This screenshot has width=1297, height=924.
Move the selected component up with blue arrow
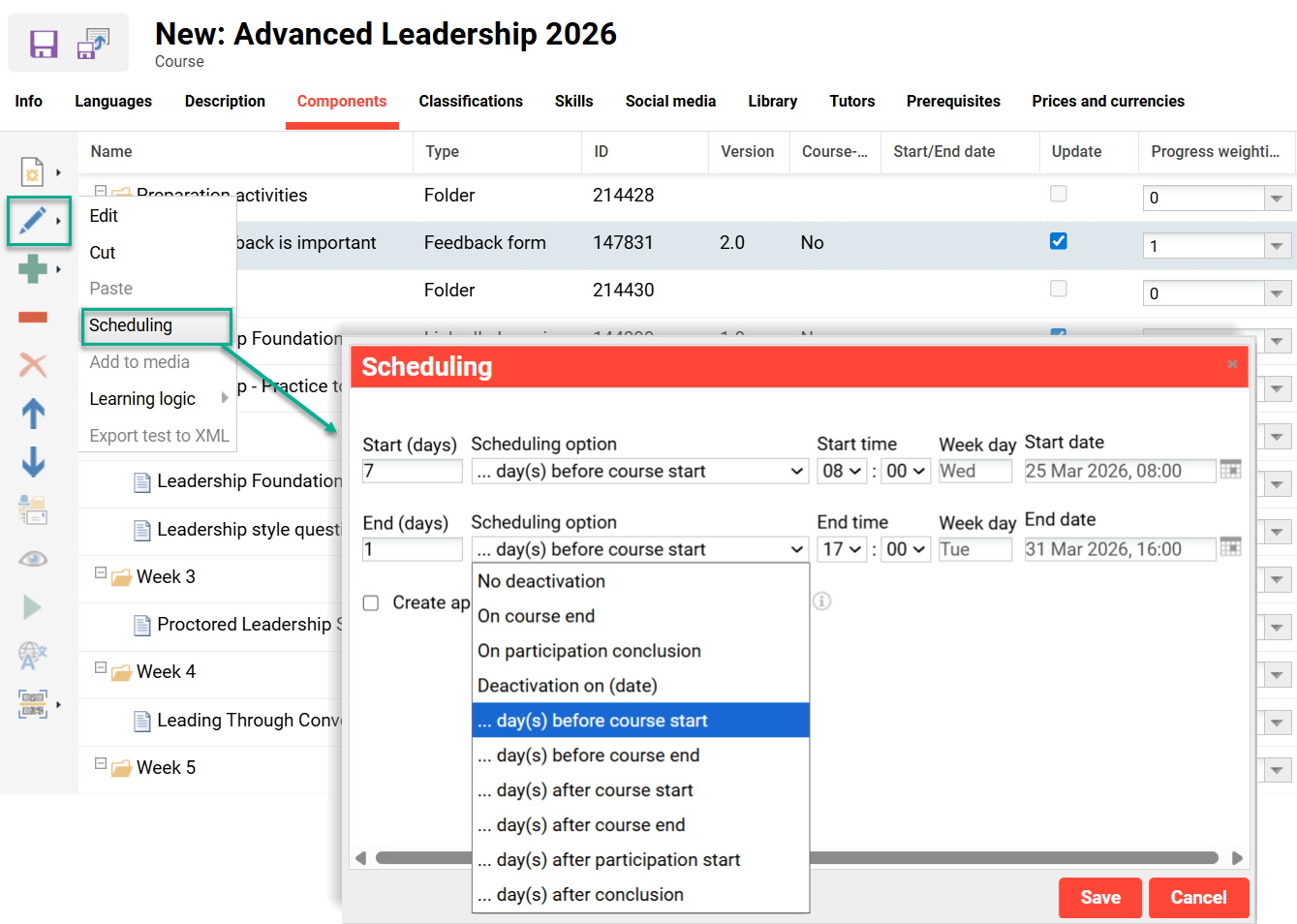(x=32, y=415)
